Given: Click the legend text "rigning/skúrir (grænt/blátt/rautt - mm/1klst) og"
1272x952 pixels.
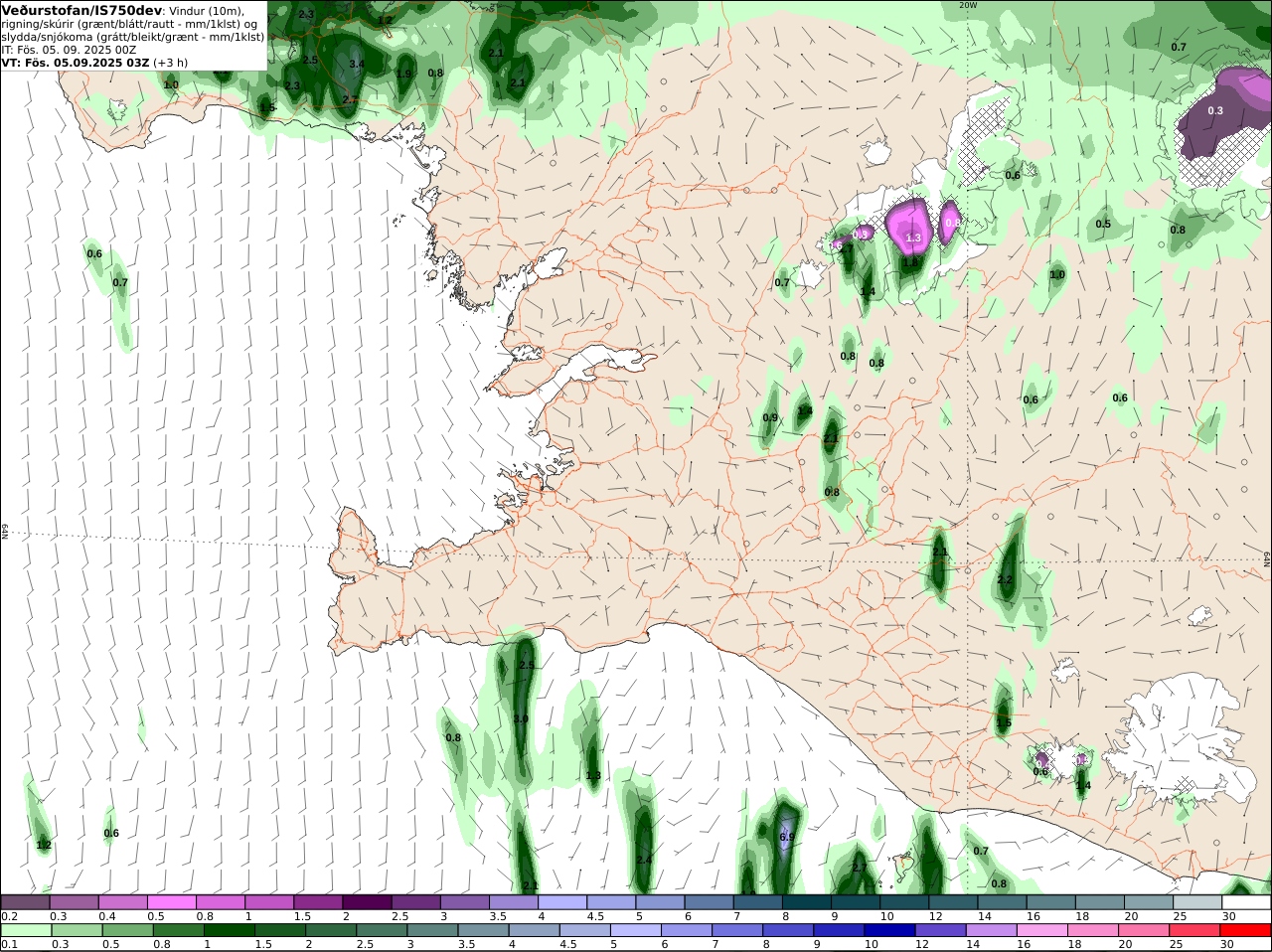Looking at the screenshot, I should pyautogui.click(x=129, y=24).
